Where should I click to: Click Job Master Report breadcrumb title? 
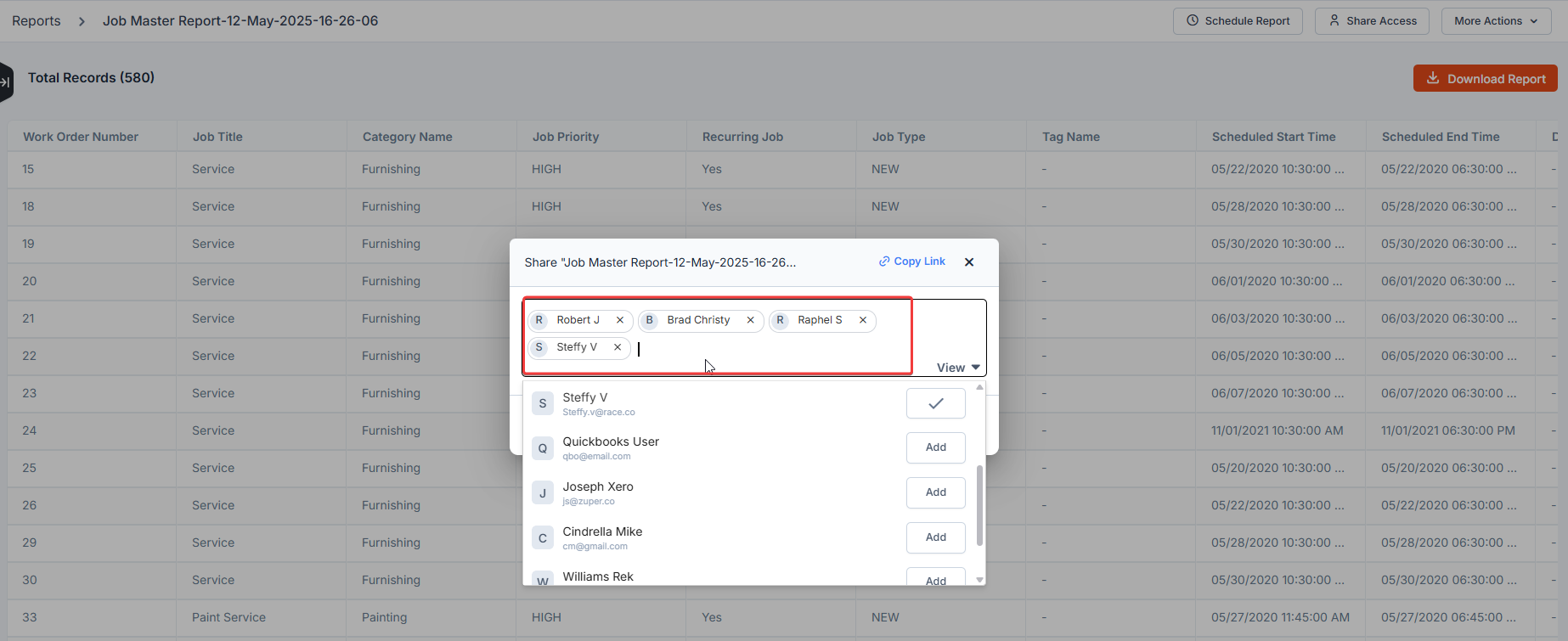pyautogui.click(x=240, y=21)
